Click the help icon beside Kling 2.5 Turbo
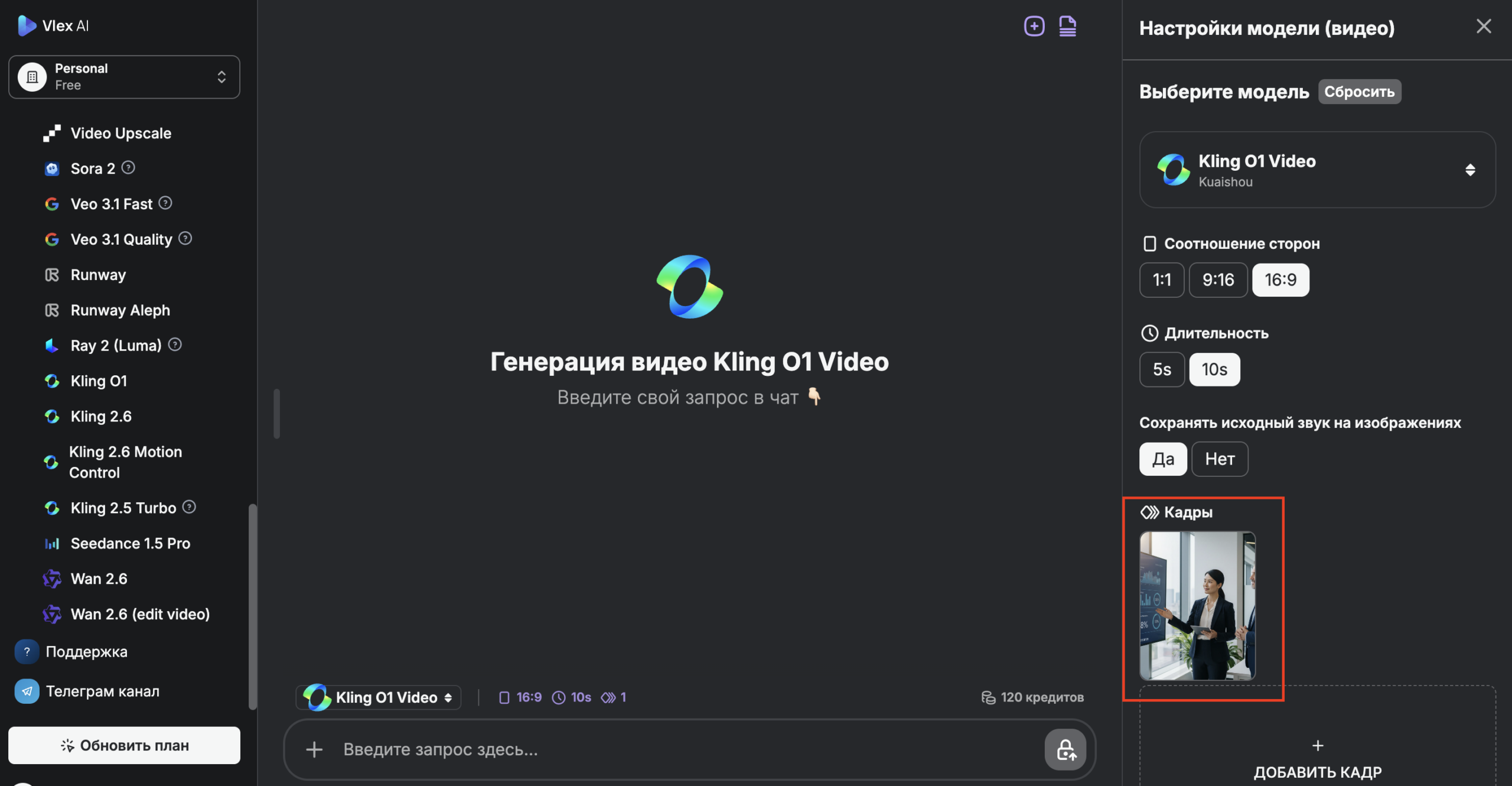The height and width of the screenshot is (786, 1512). 189,507
